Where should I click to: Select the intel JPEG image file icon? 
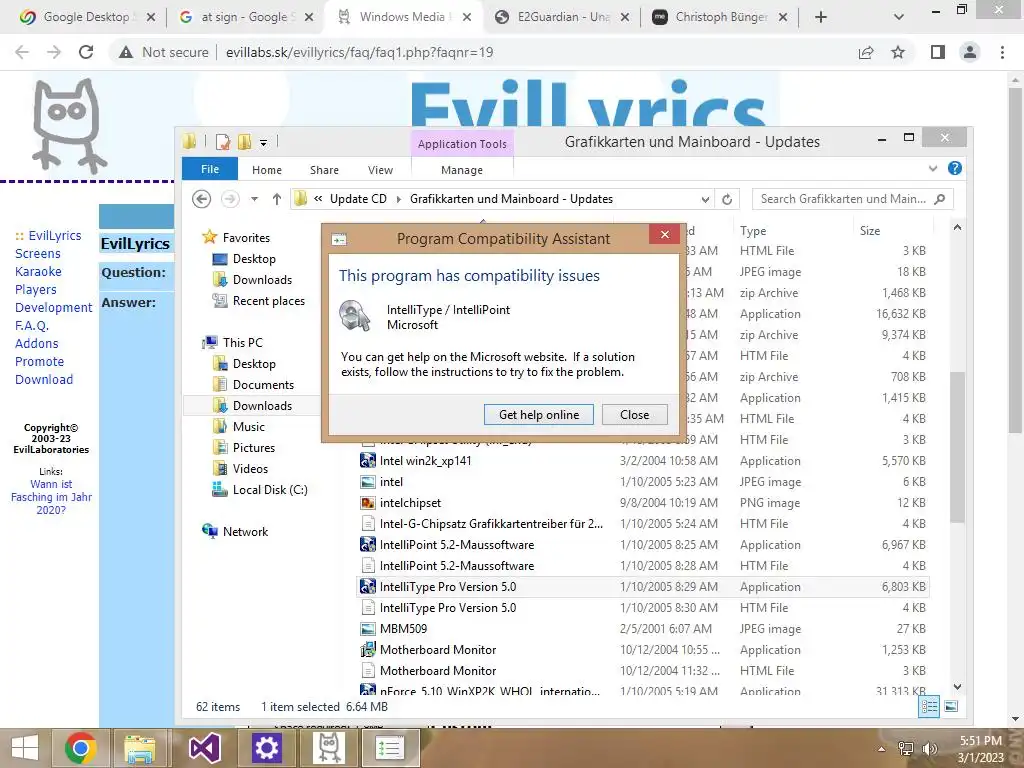tap(368, 482)
